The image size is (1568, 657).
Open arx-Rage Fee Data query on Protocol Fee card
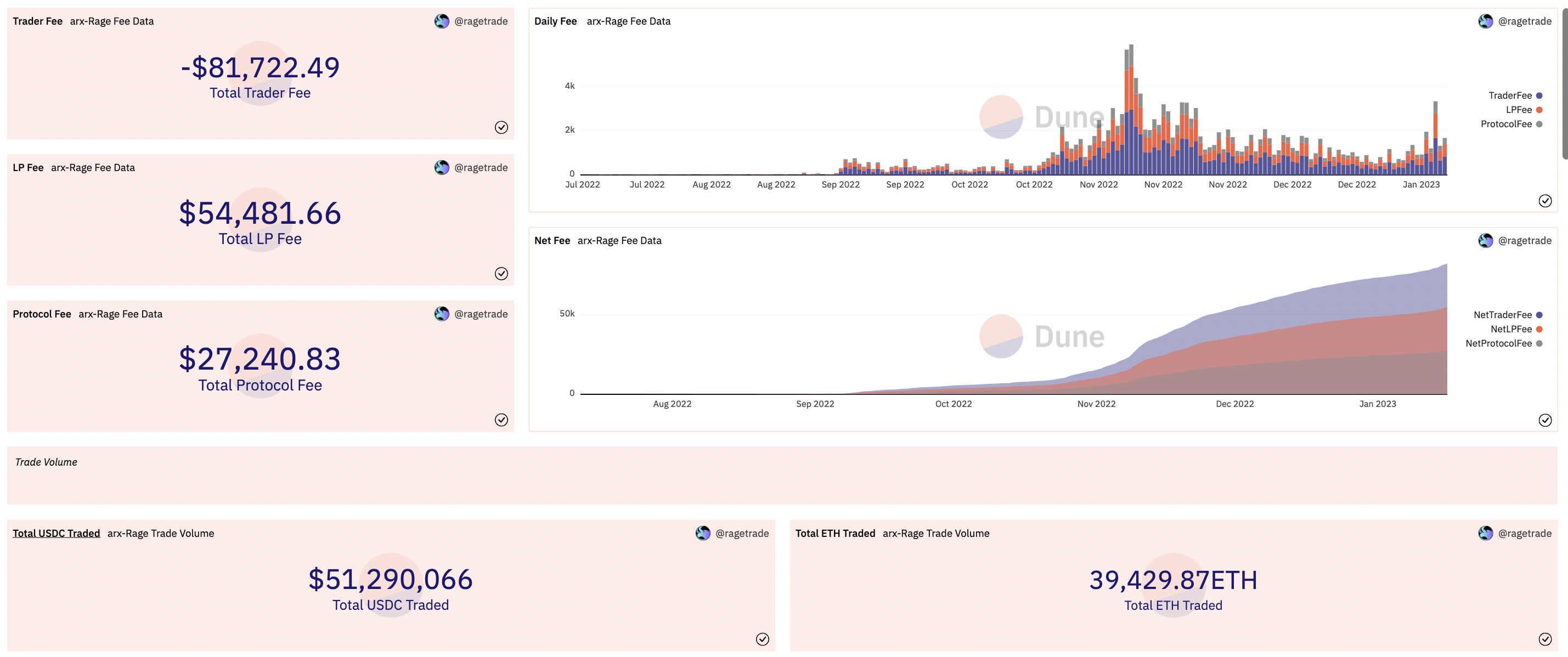[121, 314]
